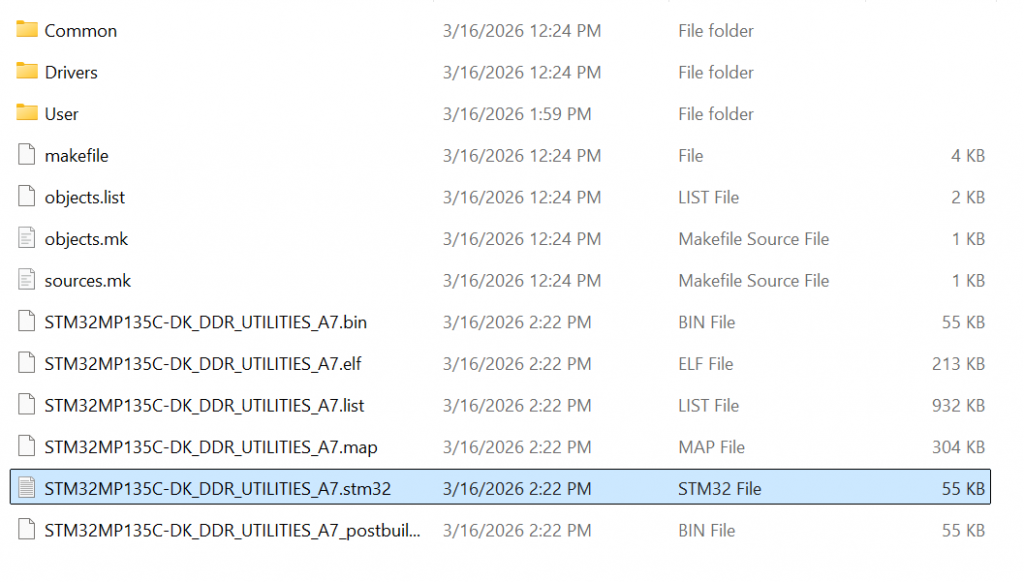Click the Drivers folder icon
The image size is (1024, 582).
[x=27, y=72]
